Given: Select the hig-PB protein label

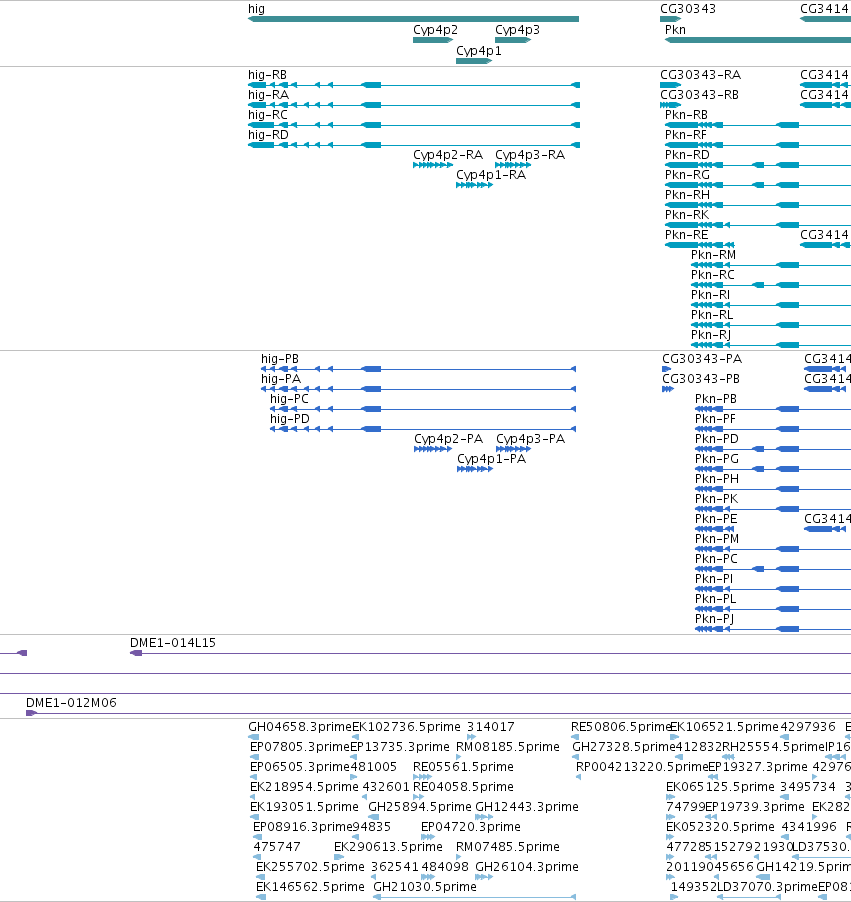Looking at the screenshot, I should pyautogui.click(x=280, y=359).
